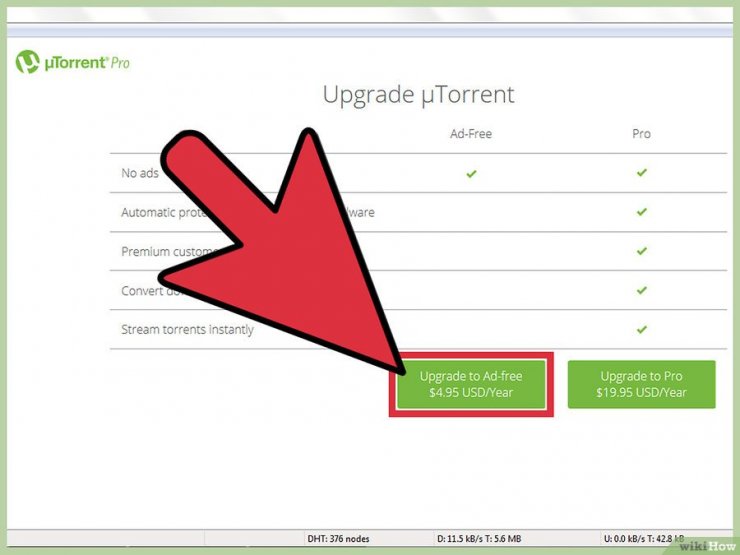Click Upgrade to Pro $19.95 button
This screenshot has width=740, height=555.
click(641, 384)
